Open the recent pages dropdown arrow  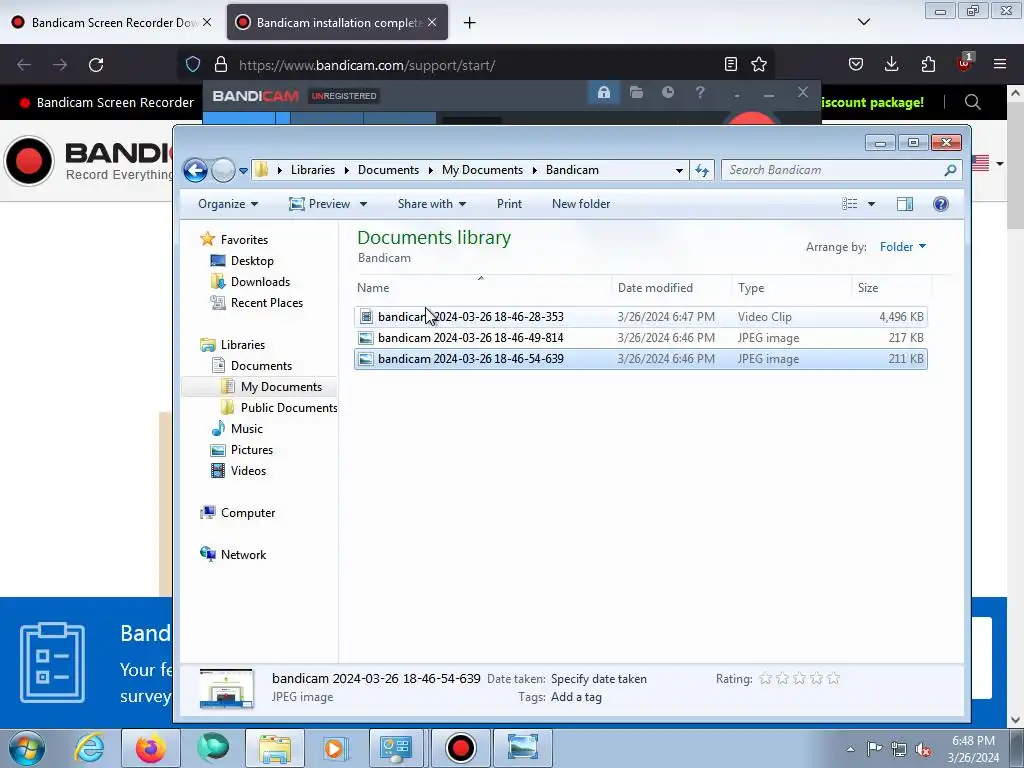243,170
